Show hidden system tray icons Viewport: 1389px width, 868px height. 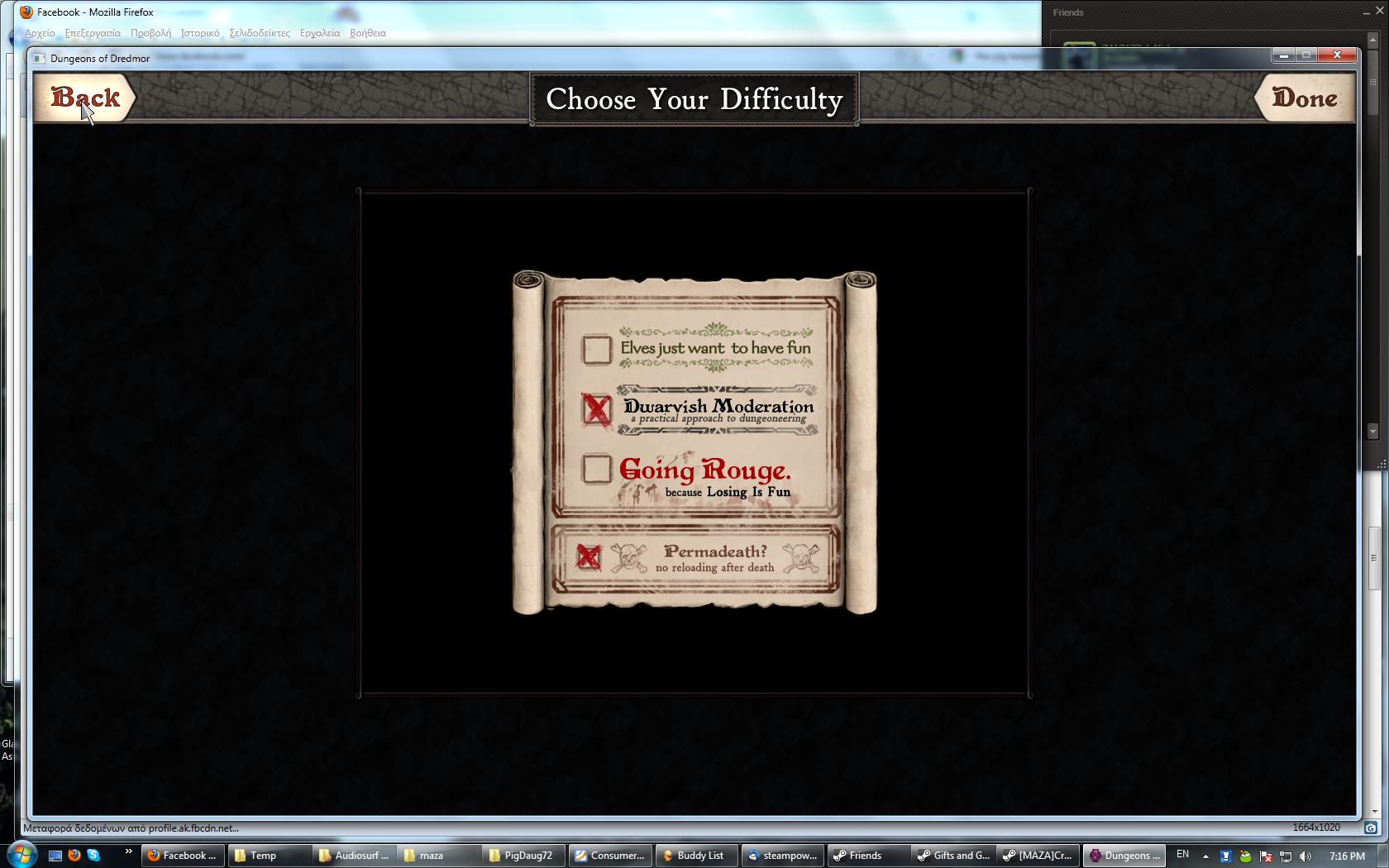pyautogui.click(x=1205, y=856)
